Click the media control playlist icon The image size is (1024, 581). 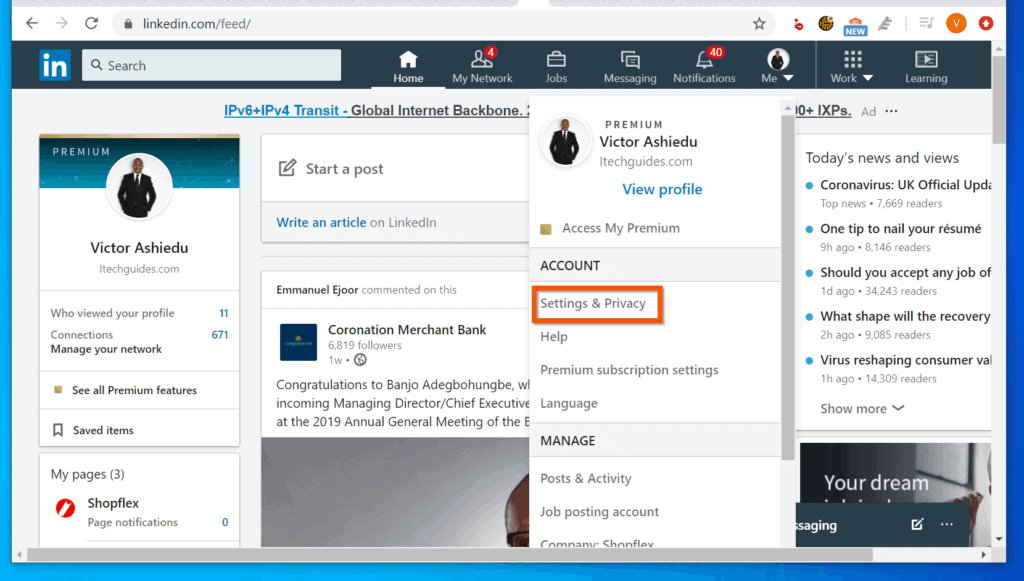click(926, 24)
